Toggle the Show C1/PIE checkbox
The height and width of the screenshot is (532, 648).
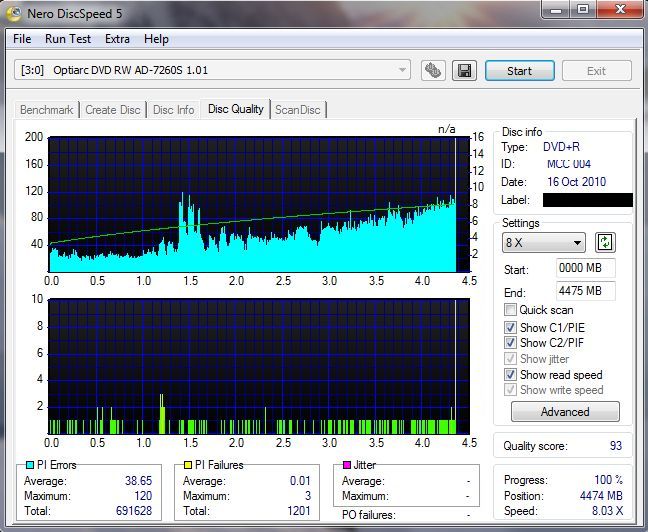point(510,327)
